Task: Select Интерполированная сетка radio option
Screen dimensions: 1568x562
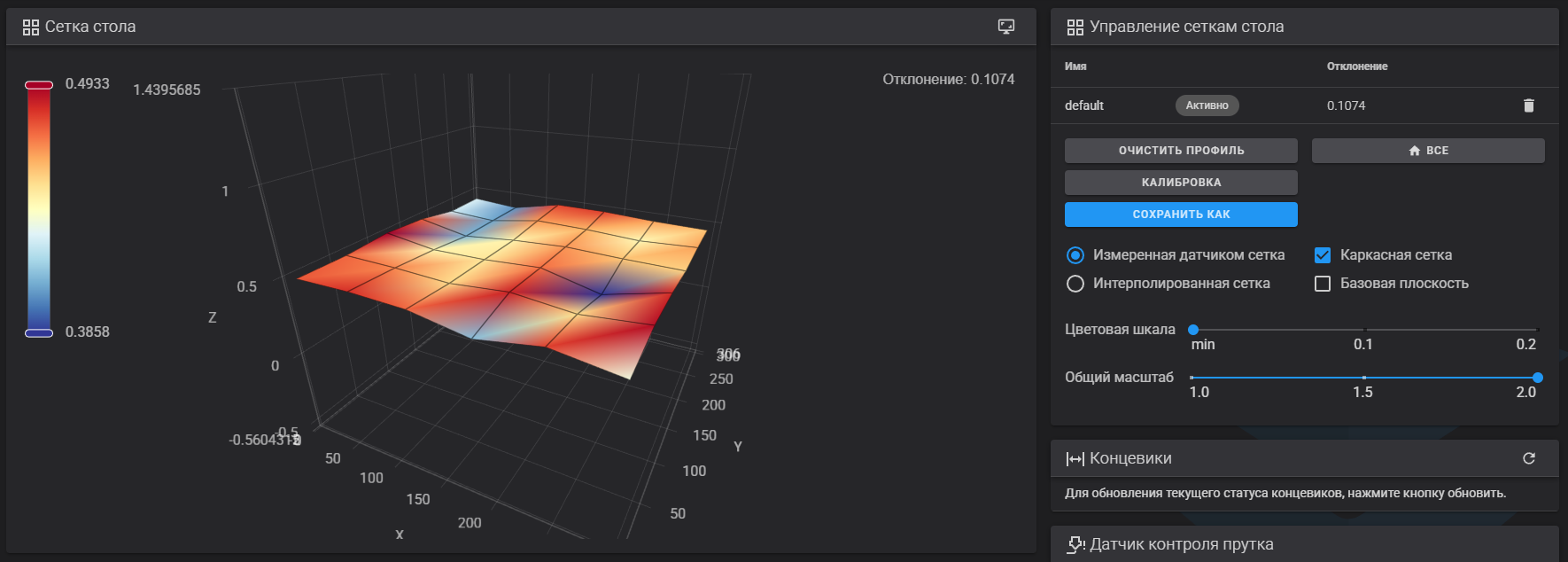Action: click(1075, 284)
